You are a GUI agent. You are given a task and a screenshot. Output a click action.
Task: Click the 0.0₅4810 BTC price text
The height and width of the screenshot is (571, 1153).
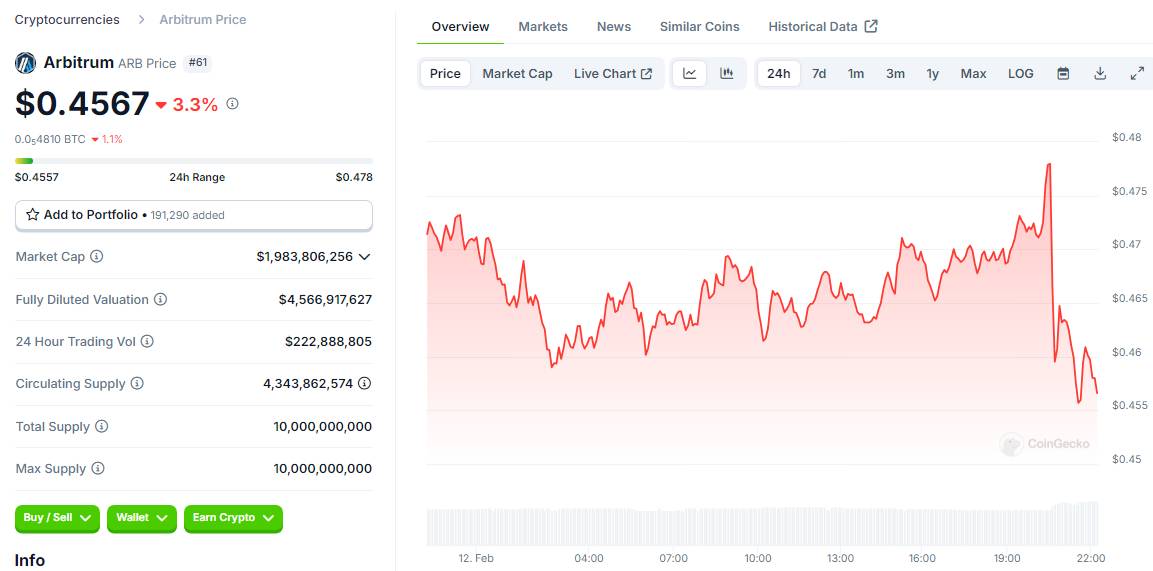[50, 139]
